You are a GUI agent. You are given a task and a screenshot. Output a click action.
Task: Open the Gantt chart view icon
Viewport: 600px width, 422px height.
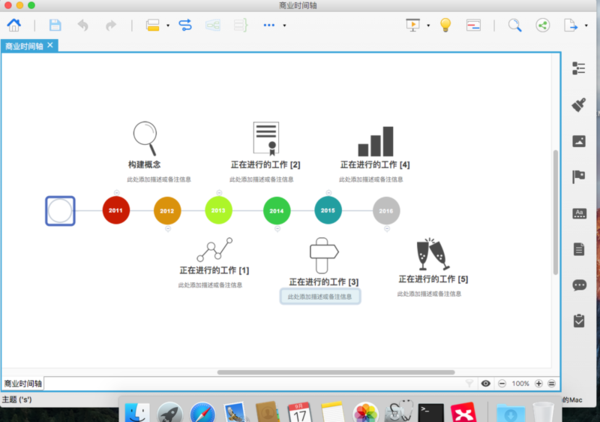tap(473, 25)
